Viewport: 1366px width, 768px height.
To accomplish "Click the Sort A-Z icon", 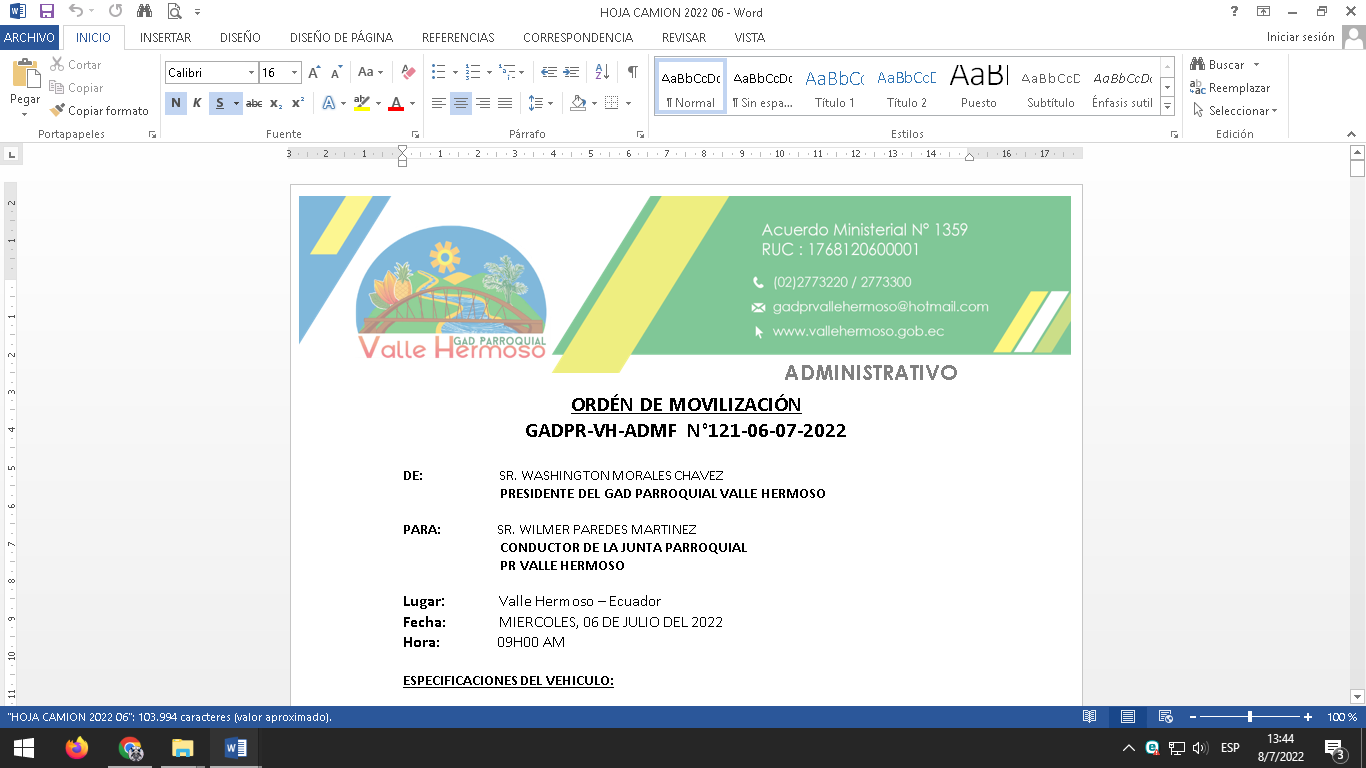I will (602, 72).
